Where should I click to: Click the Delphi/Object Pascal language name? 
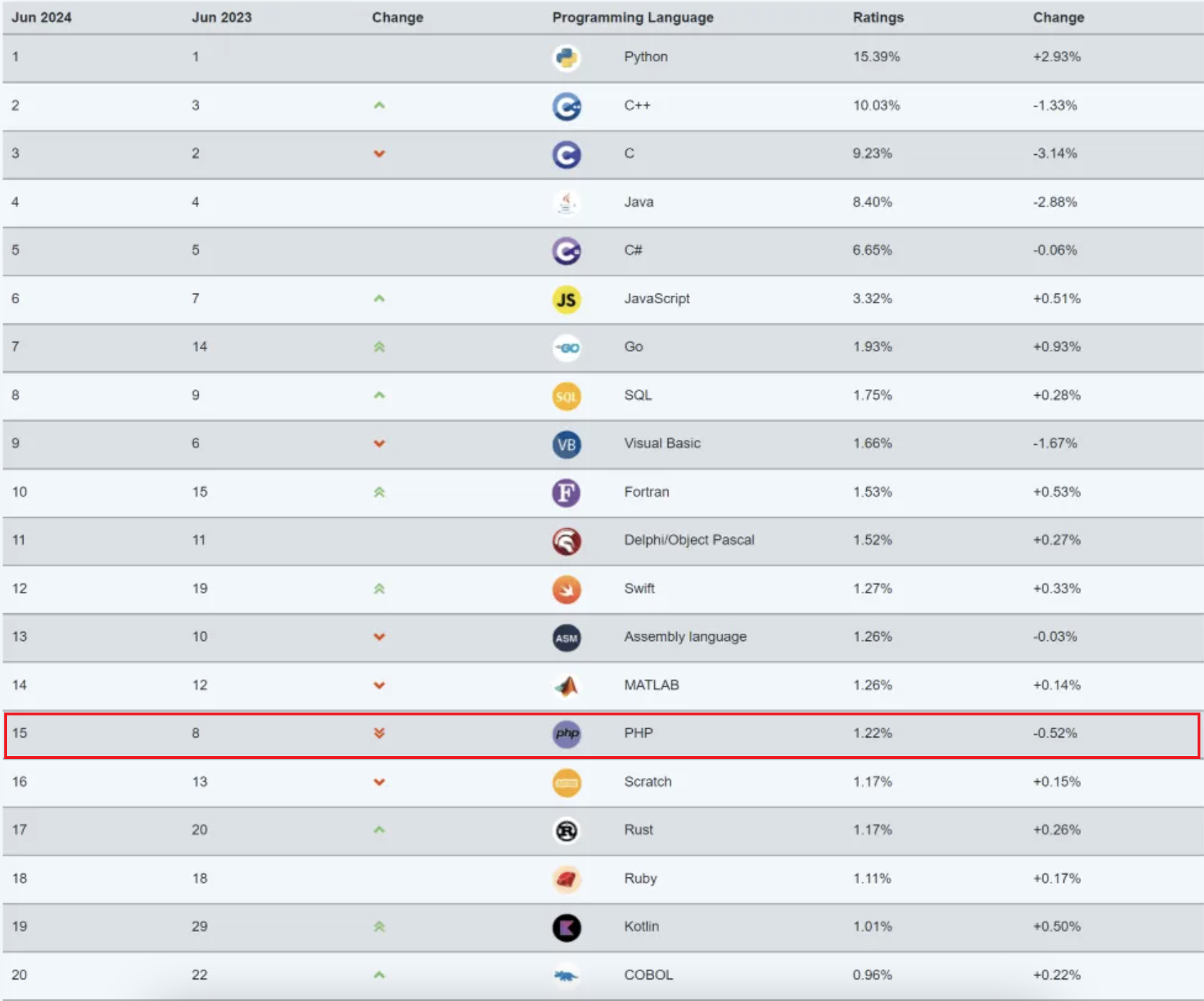(689, 540)
